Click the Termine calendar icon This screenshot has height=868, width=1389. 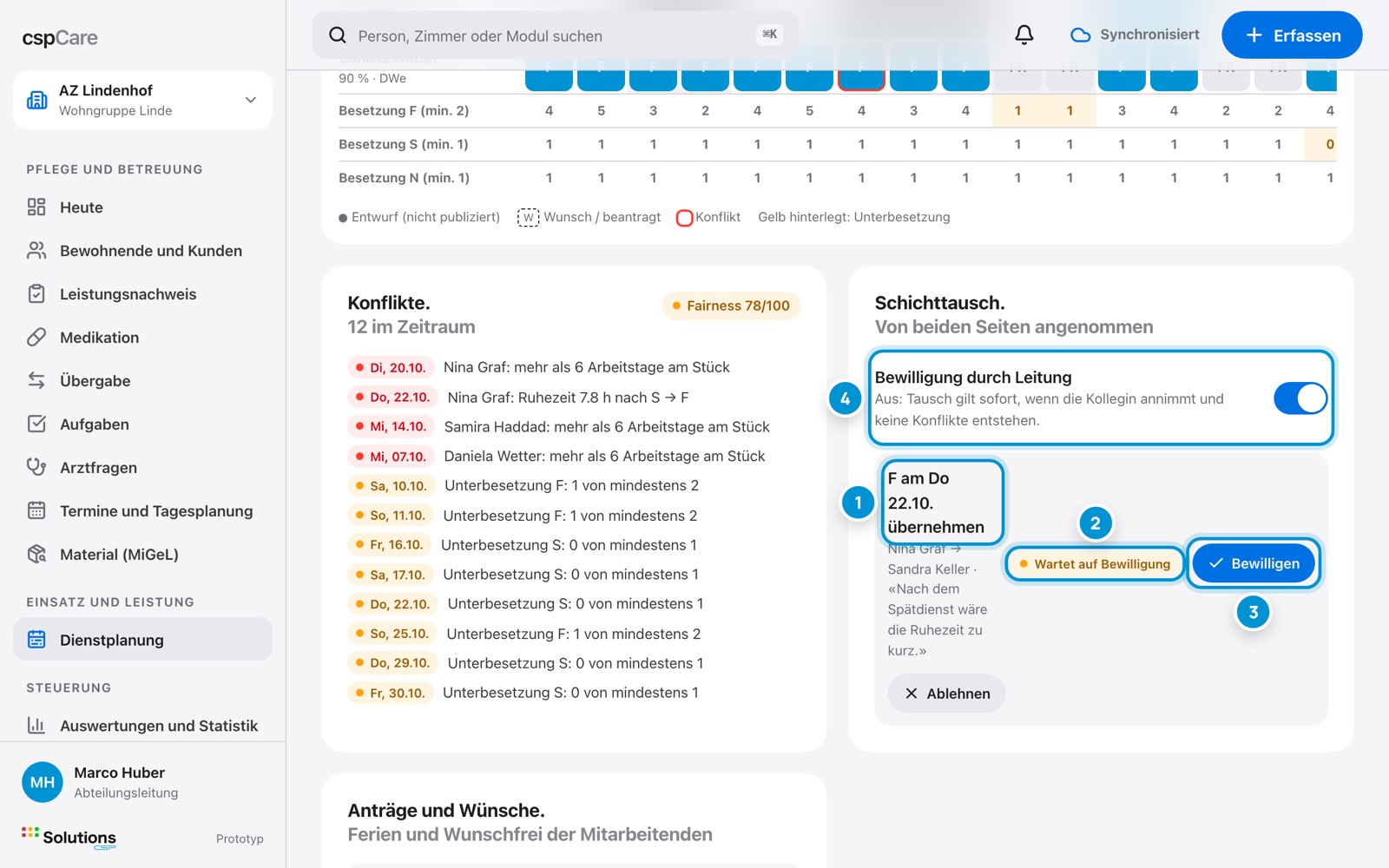[36, 510]
